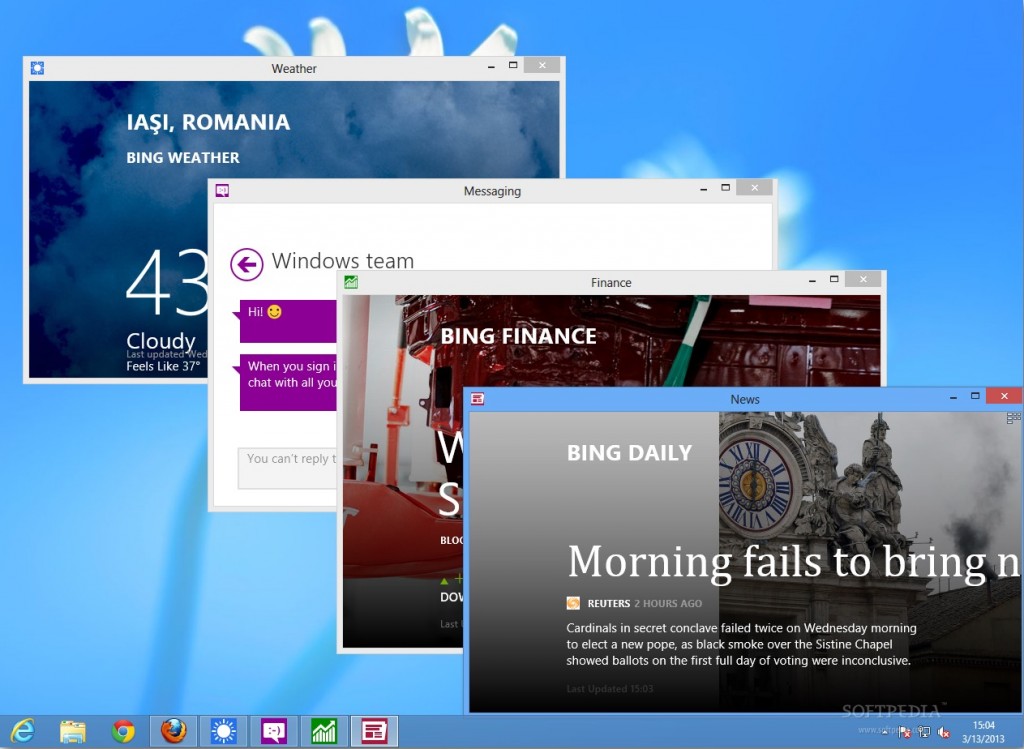Open the grid view icon in News window
This screenshot has height=749, width=1024.
click(x=1013, y=418)
